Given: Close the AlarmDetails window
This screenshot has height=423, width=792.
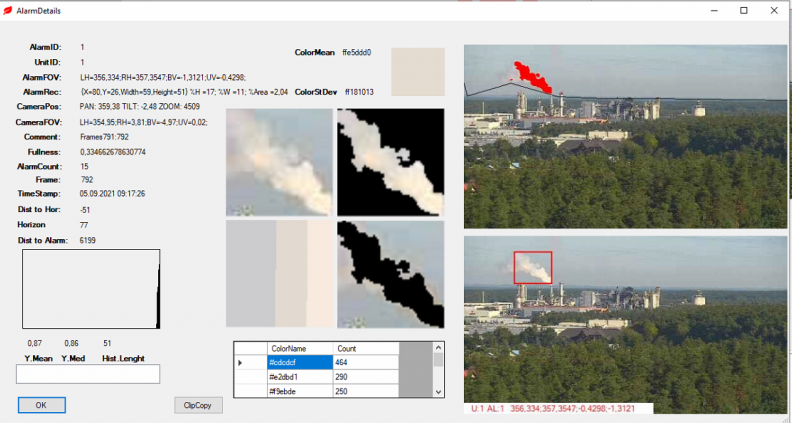Looking at the screenshot, I should pyautogui.click(x=774, y=11).
